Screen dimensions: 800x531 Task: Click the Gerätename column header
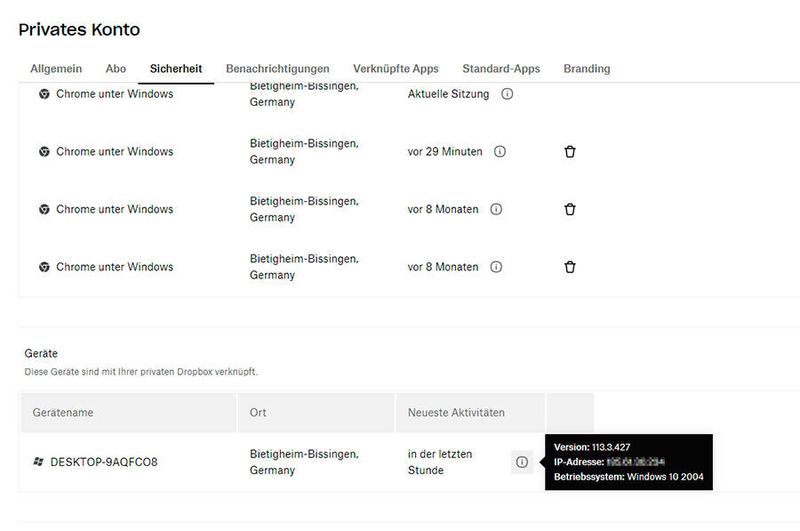pos(63,413)
